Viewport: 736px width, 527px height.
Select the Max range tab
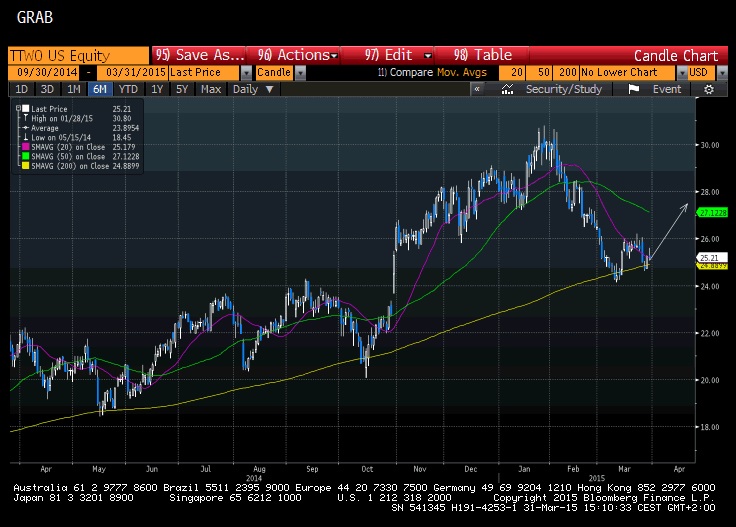coord(211,89)
